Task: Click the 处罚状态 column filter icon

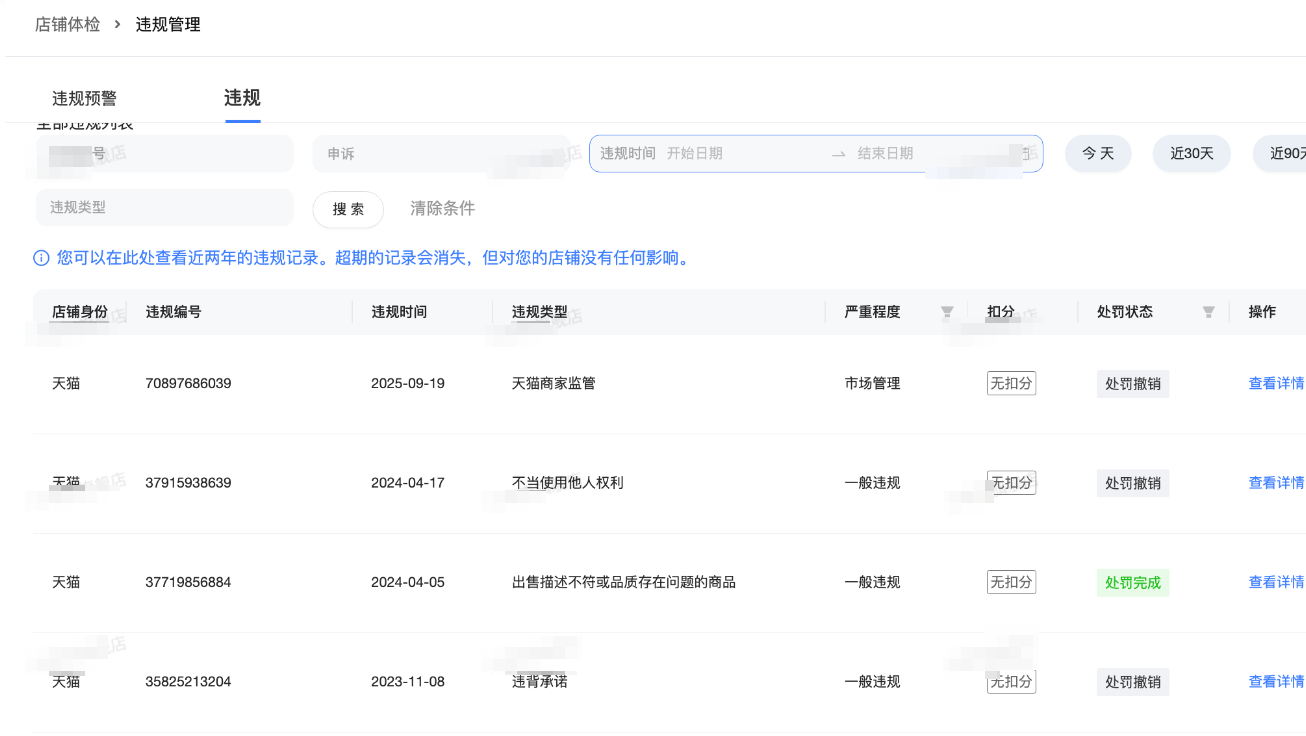Action: pos(1208,312)
